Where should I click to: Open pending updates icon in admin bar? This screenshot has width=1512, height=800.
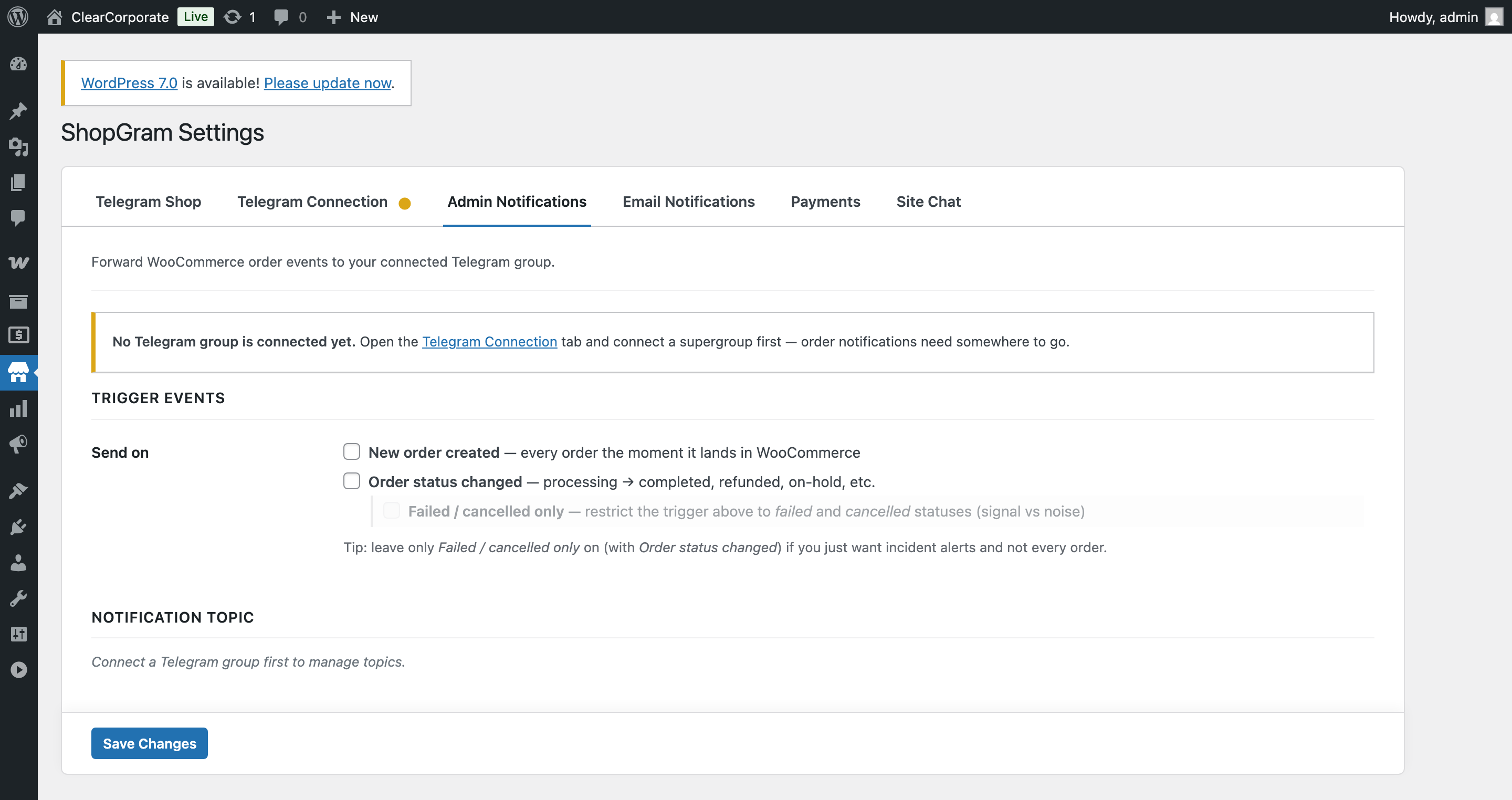point(233,17)
